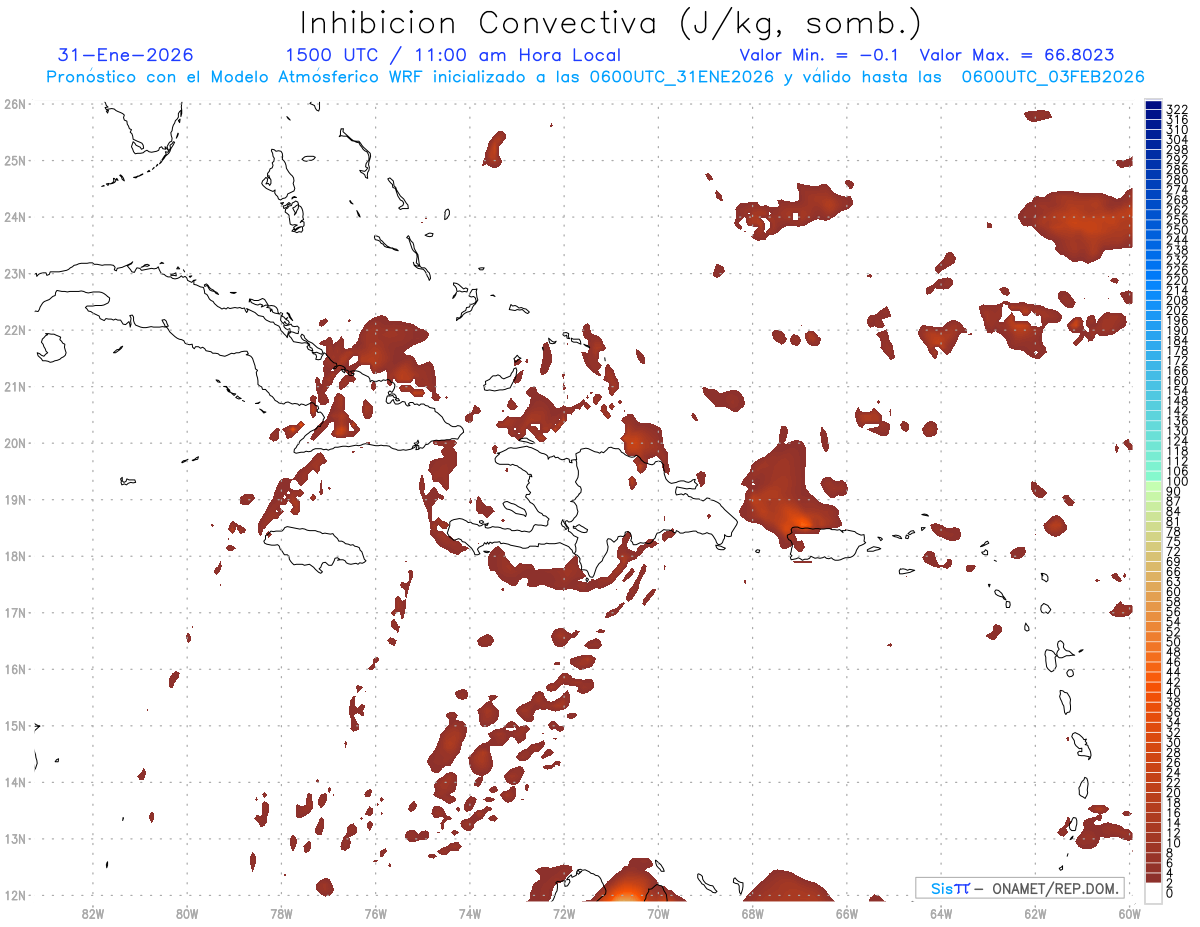Click the latitude label '26N'
Screen dimensions: 1200x927
[14, 104]
